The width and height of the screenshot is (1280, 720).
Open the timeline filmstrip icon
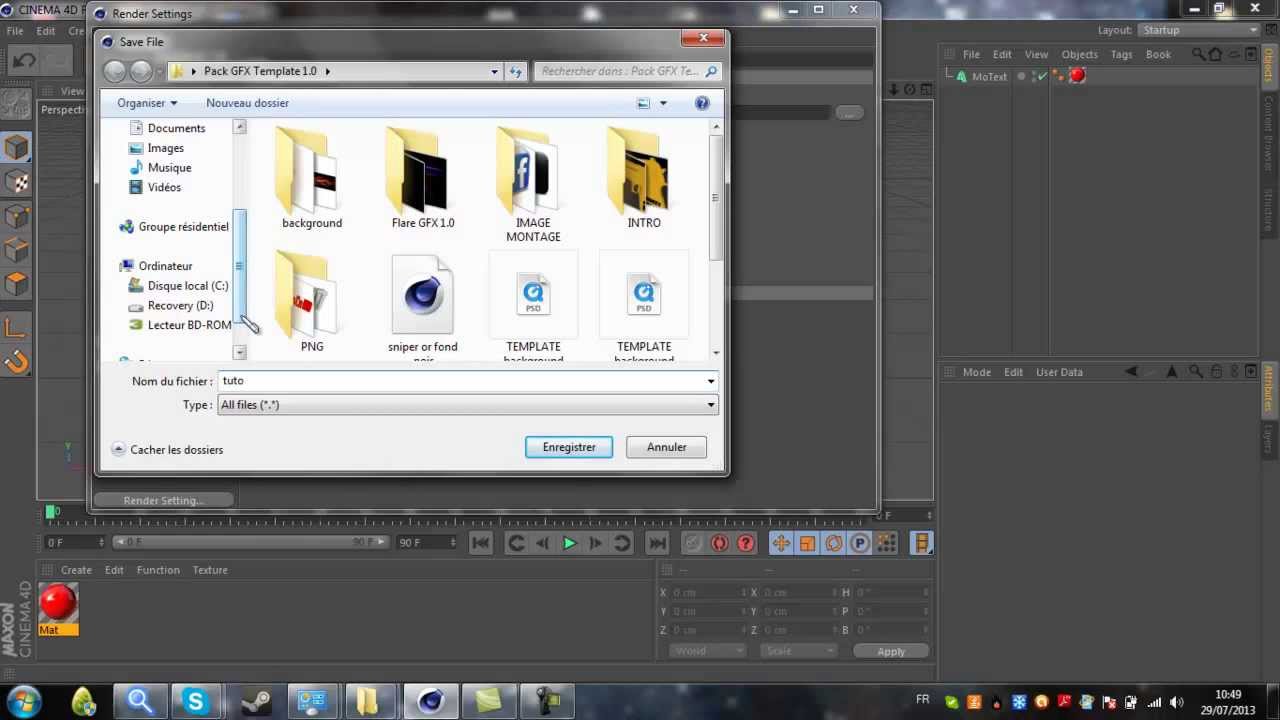(x=922, y=543)
